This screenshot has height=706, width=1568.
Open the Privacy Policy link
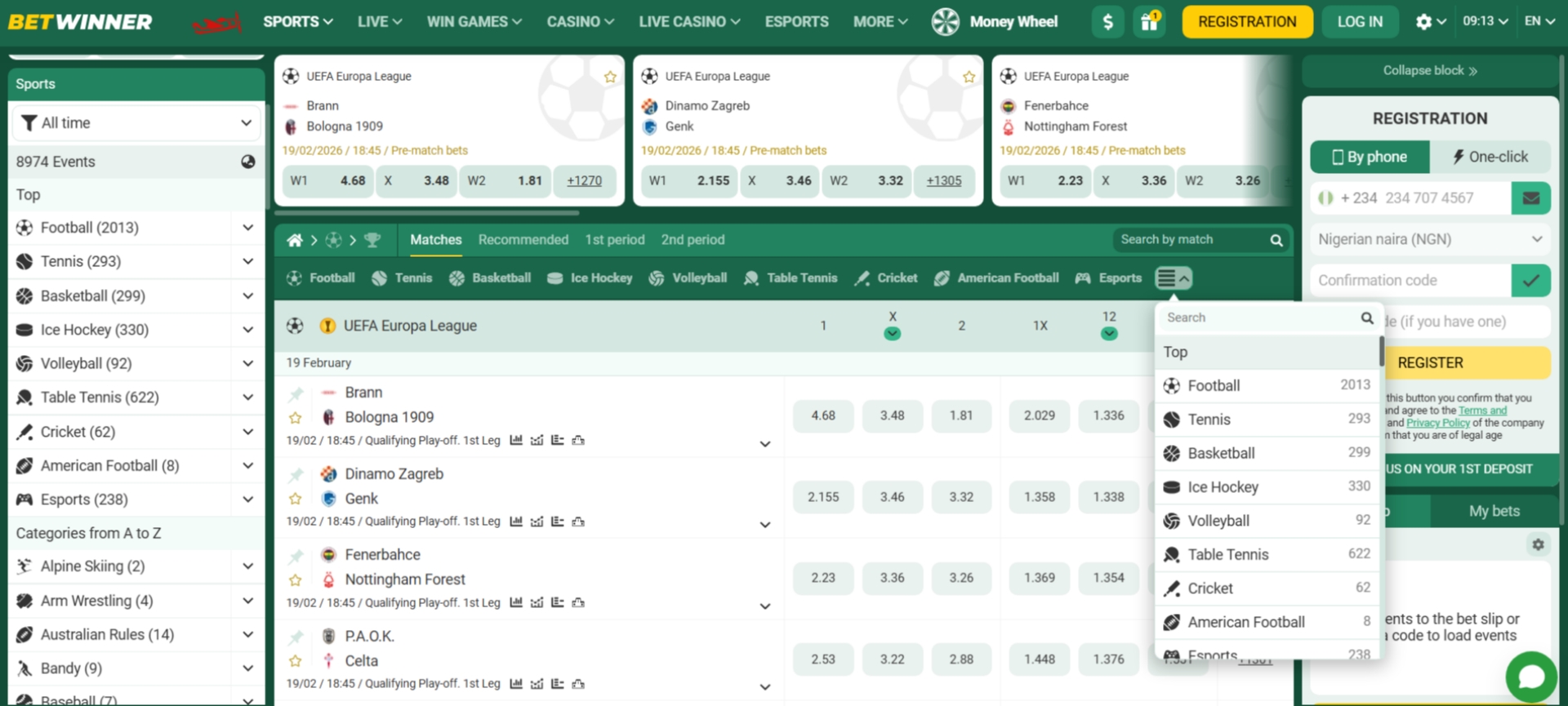pos(1437,423)
